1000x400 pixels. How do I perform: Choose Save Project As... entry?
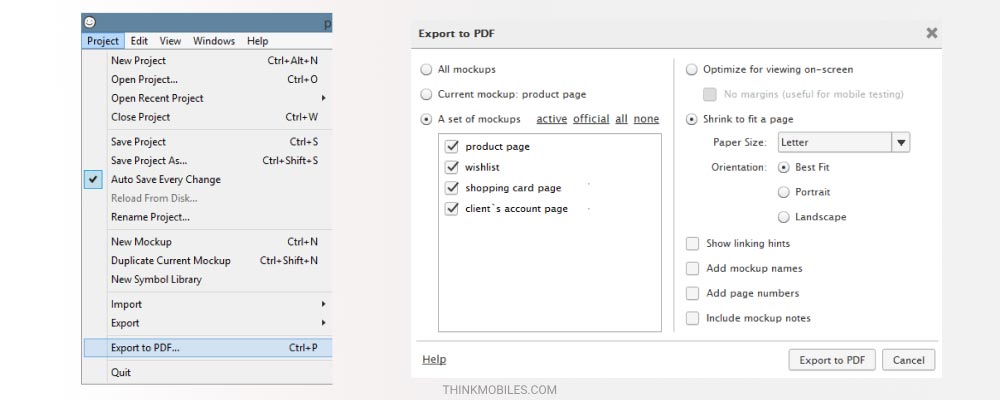208,161
